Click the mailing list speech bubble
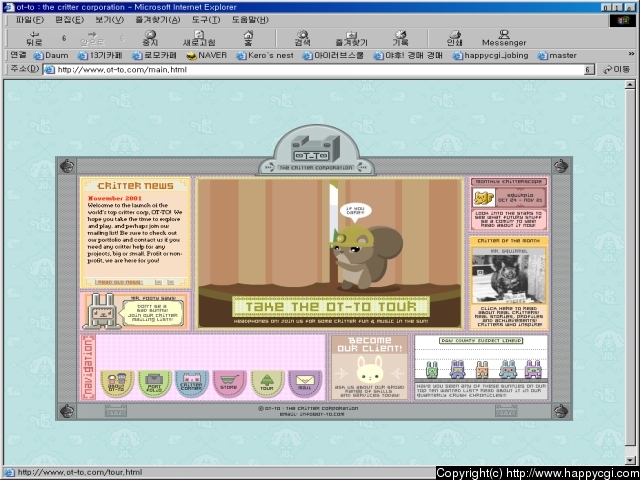The height and width of the screenshot is (480, 640). coord(151,313)
